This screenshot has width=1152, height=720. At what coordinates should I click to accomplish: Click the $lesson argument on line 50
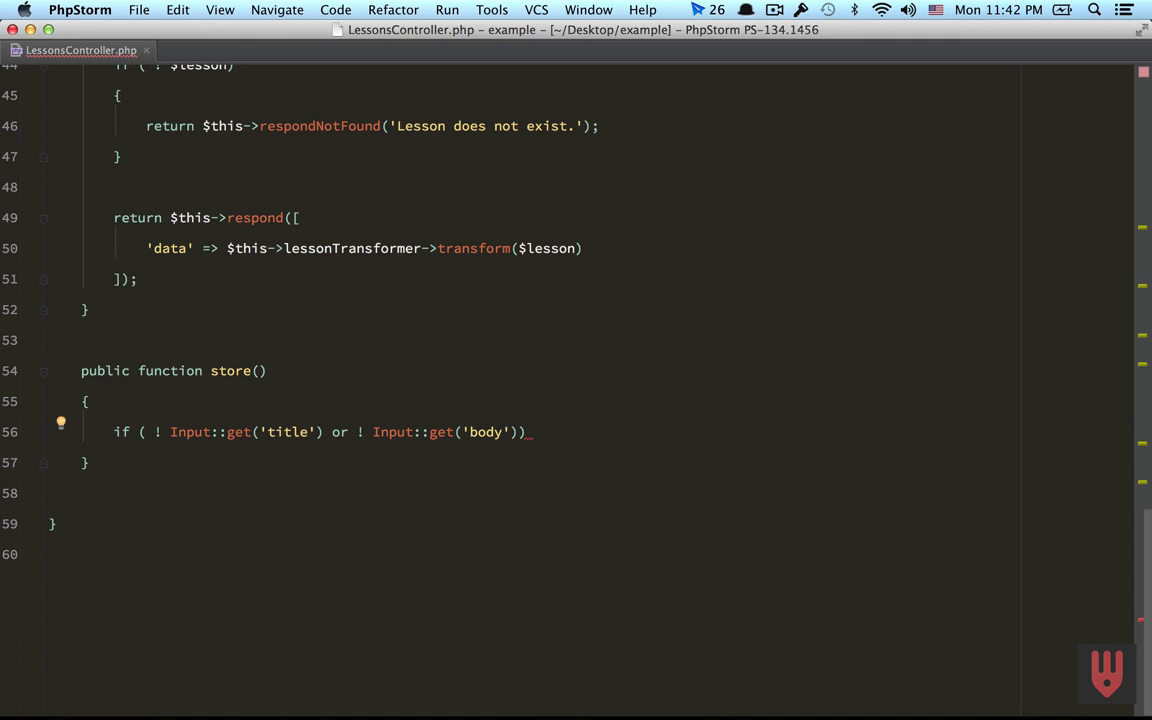point(547,248)
